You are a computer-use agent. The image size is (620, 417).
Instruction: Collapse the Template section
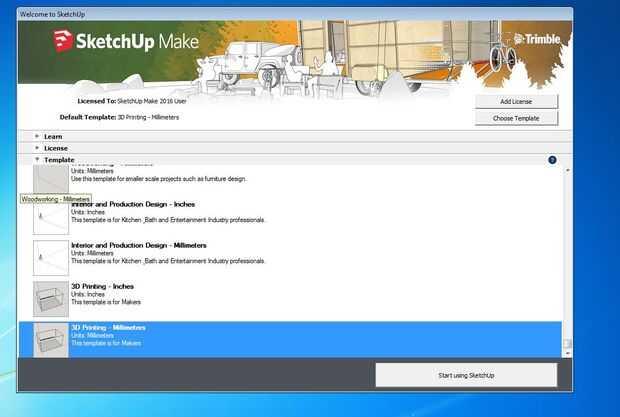pos(37,159)
